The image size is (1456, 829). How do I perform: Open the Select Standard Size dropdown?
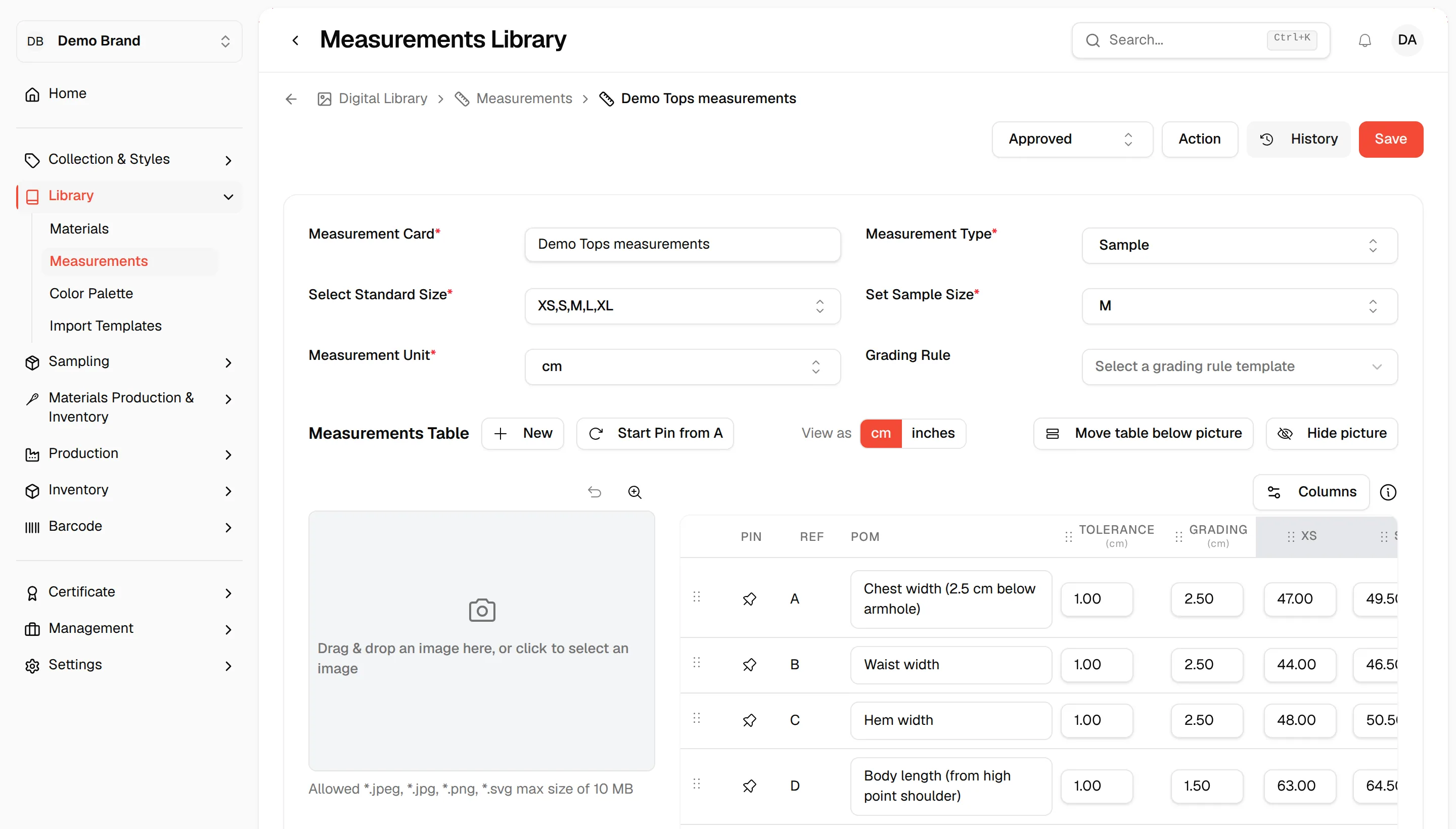[682, 306]
